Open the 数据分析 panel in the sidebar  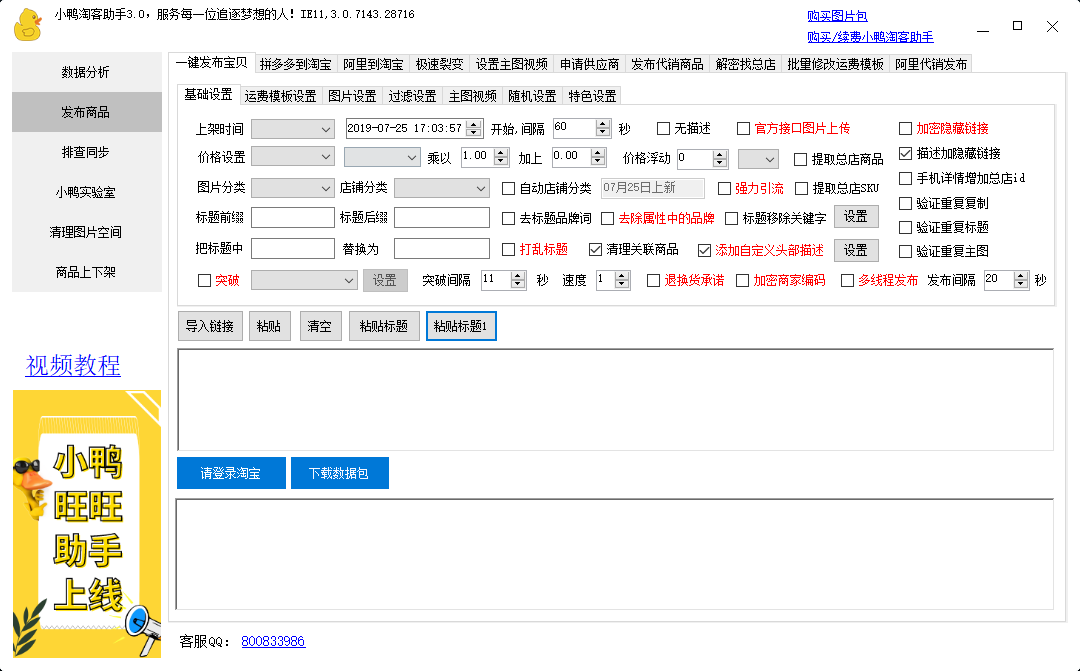tap(86, 70)
